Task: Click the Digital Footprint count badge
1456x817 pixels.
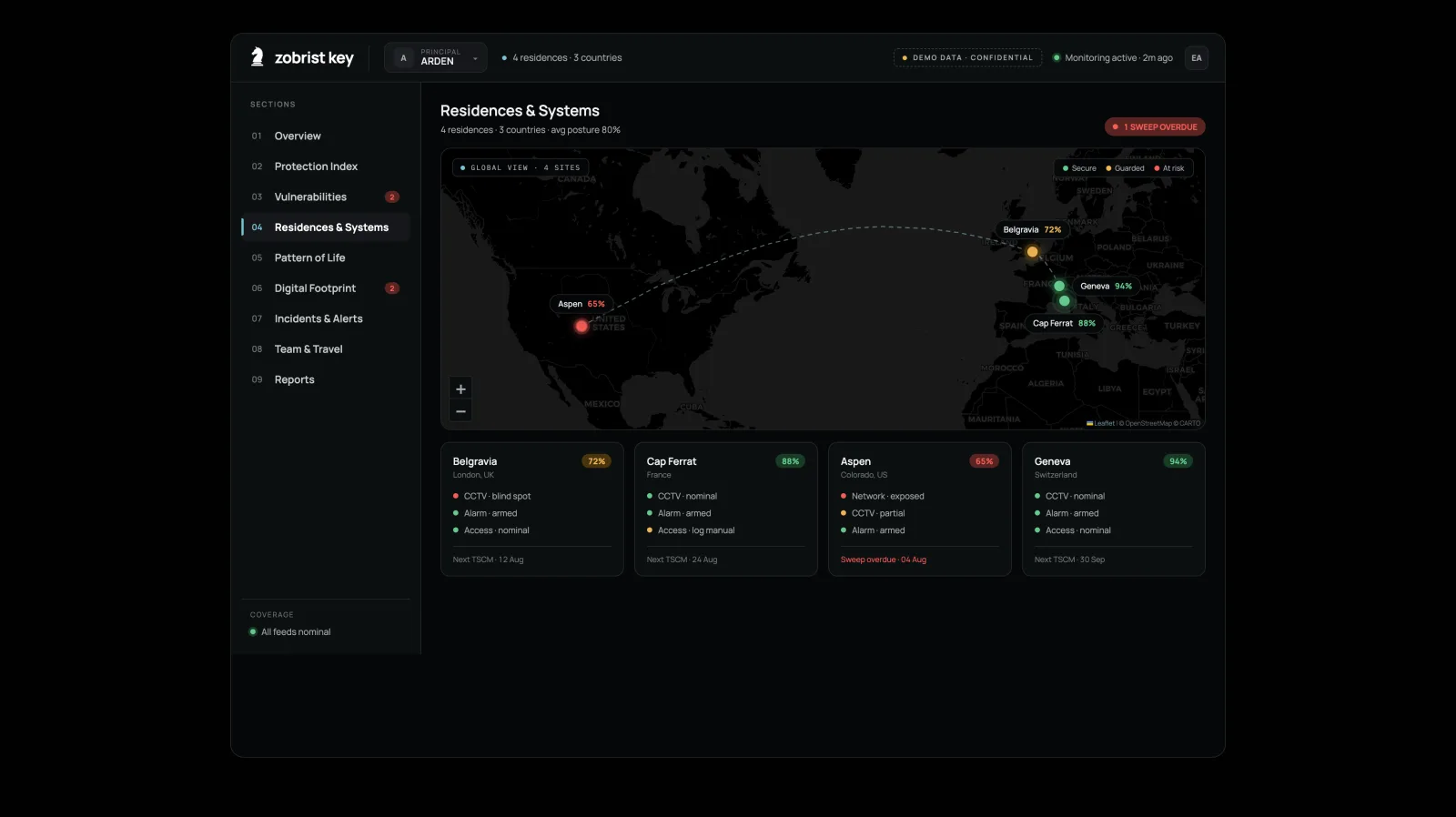Action: click(x=392, y=288)
